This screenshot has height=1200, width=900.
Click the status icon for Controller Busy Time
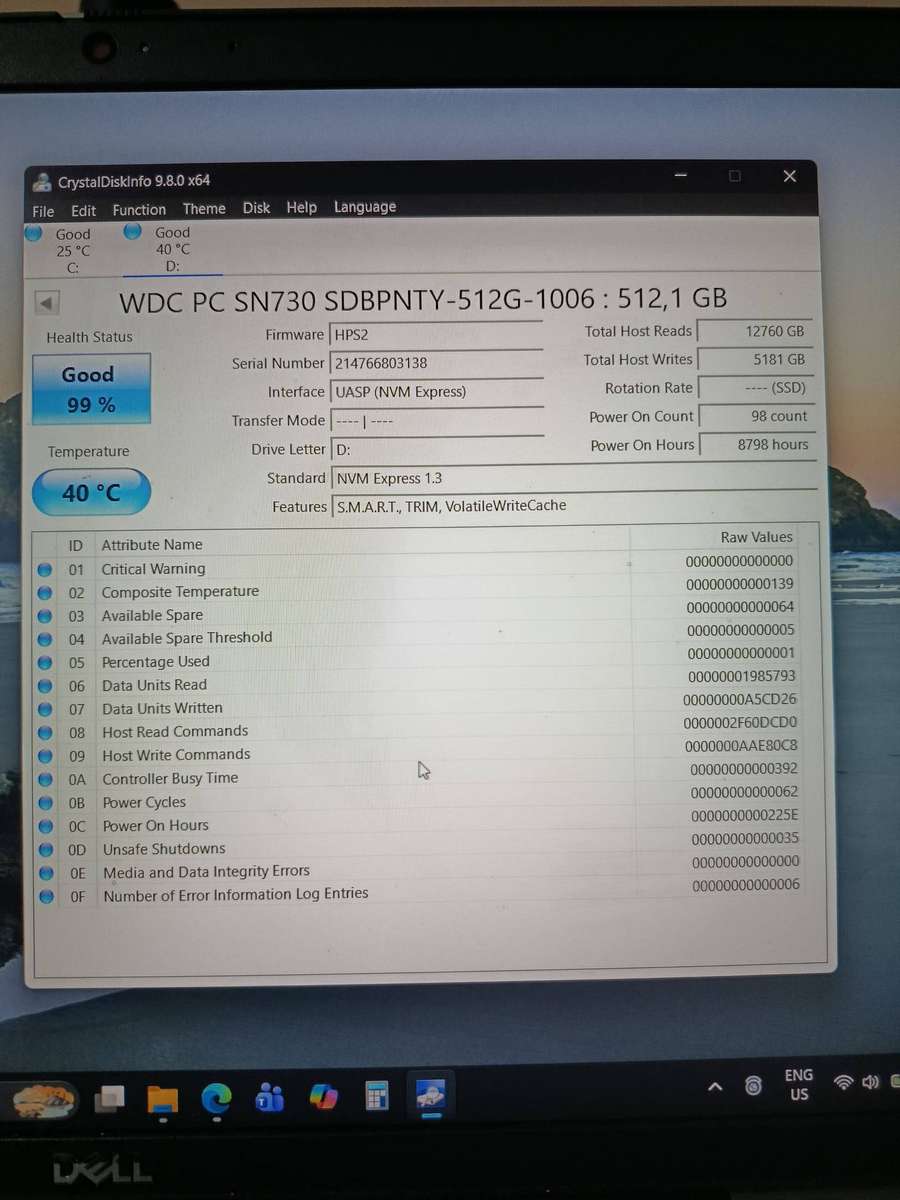pyautogui.click(x=45, y=780)
